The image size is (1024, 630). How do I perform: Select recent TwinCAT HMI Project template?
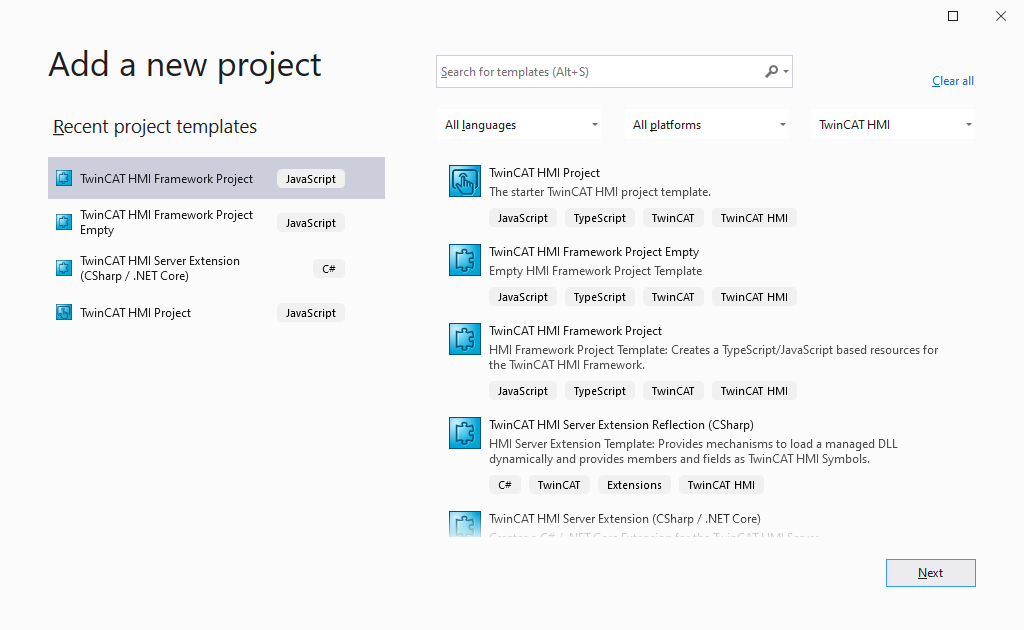(x=216, y=313)
